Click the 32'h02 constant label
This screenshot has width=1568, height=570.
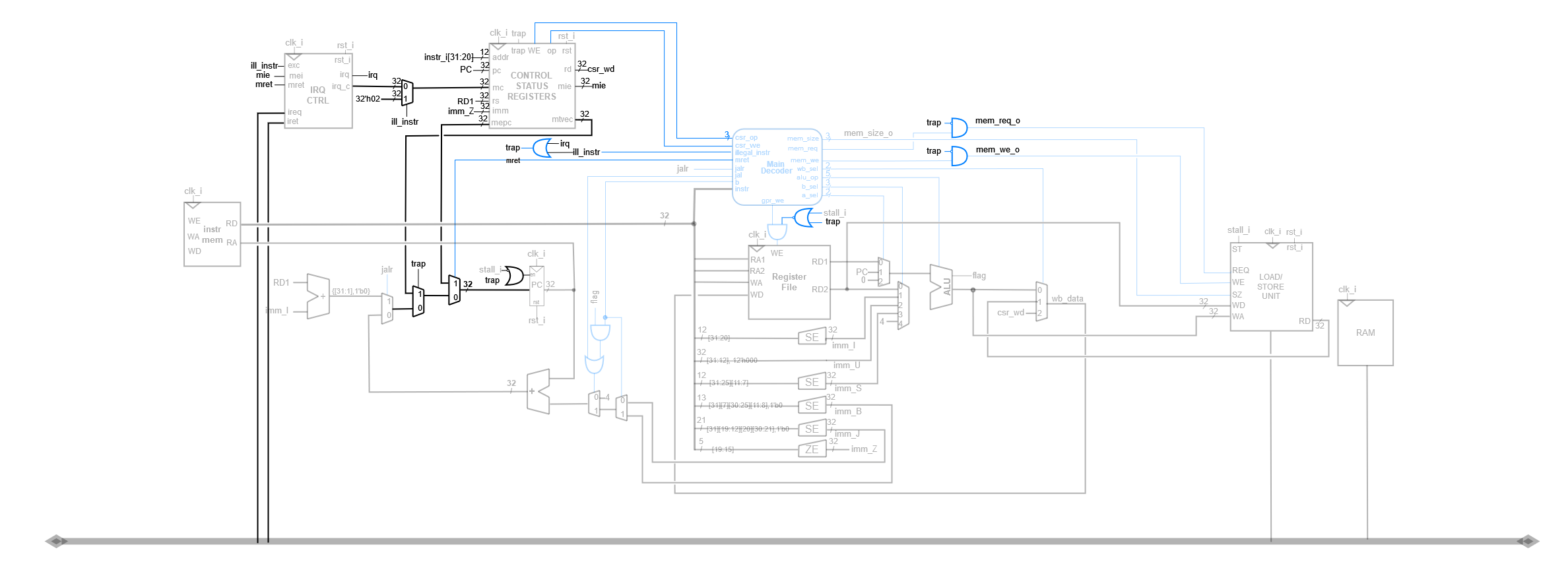(x=368, y=99)
